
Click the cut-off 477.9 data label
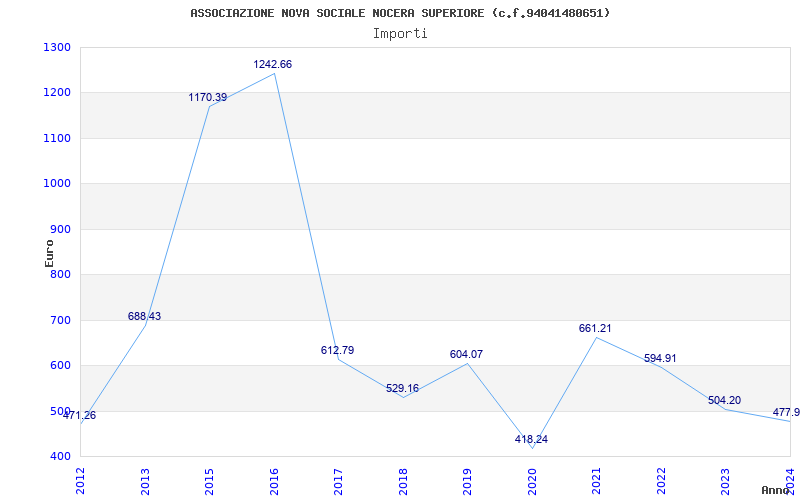pos(786,412)
